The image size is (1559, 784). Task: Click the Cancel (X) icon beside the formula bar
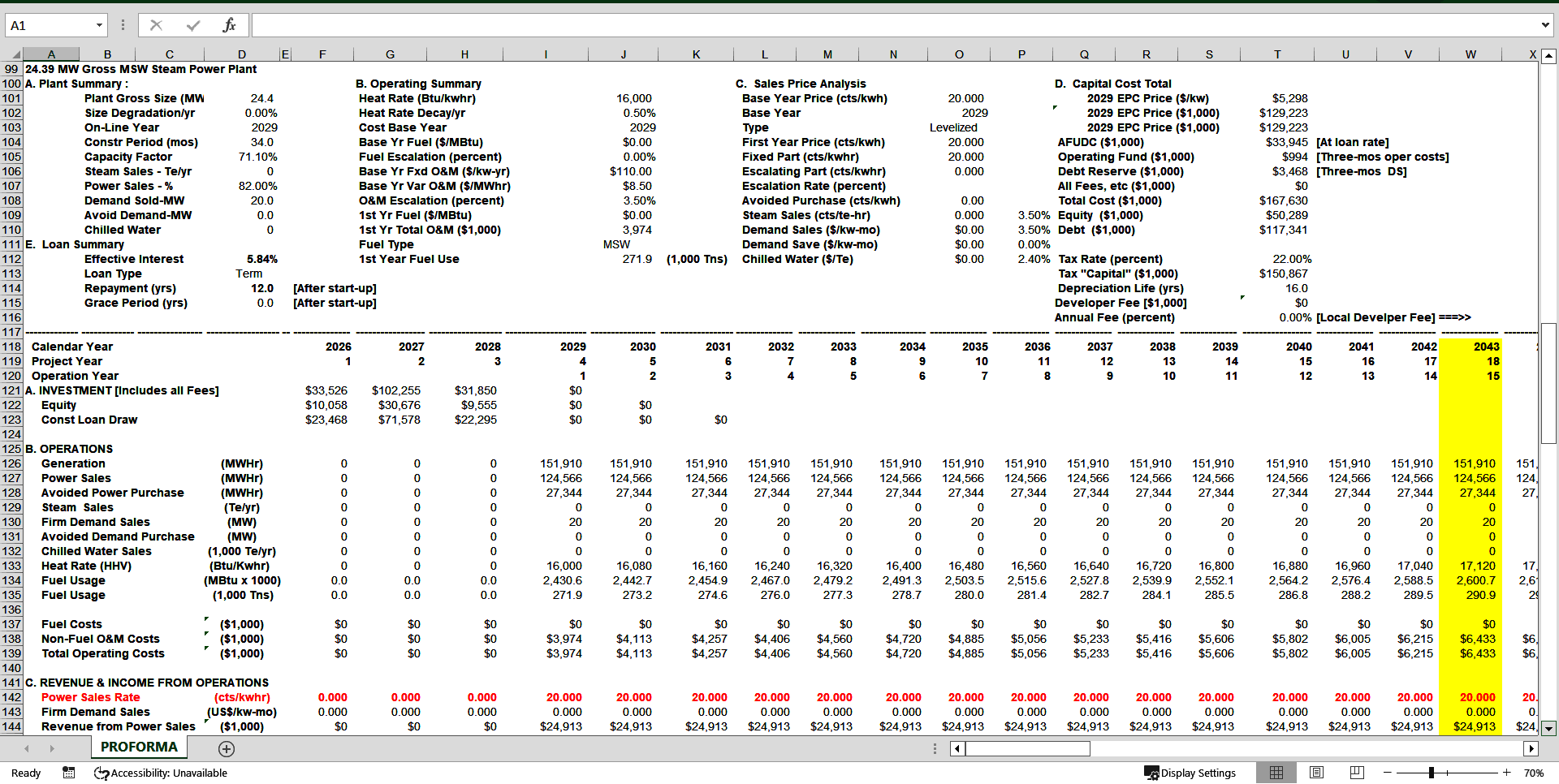coord(156,24)
